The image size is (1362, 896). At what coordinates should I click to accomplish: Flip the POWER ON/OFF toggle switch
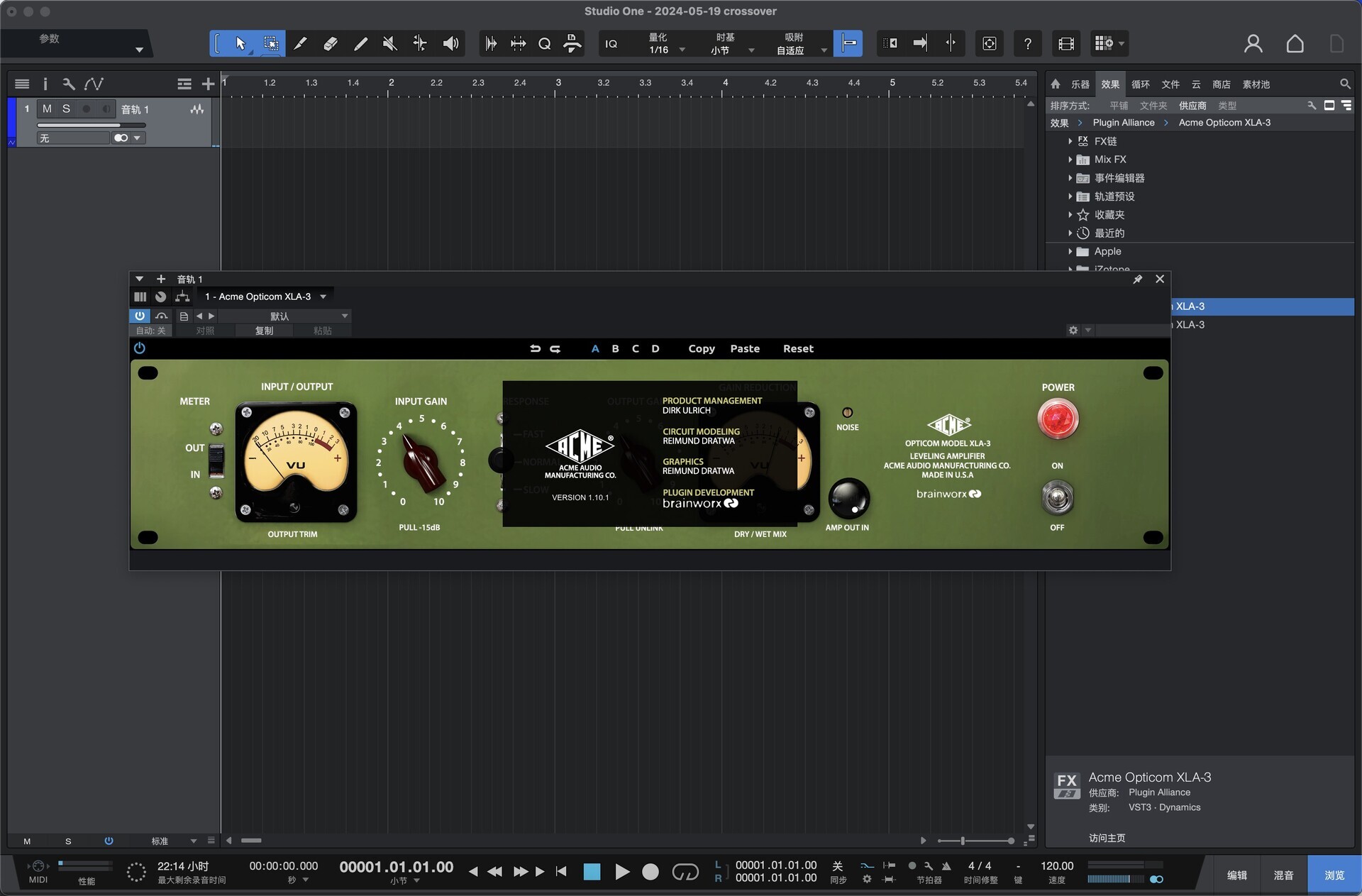point(1057,497)
